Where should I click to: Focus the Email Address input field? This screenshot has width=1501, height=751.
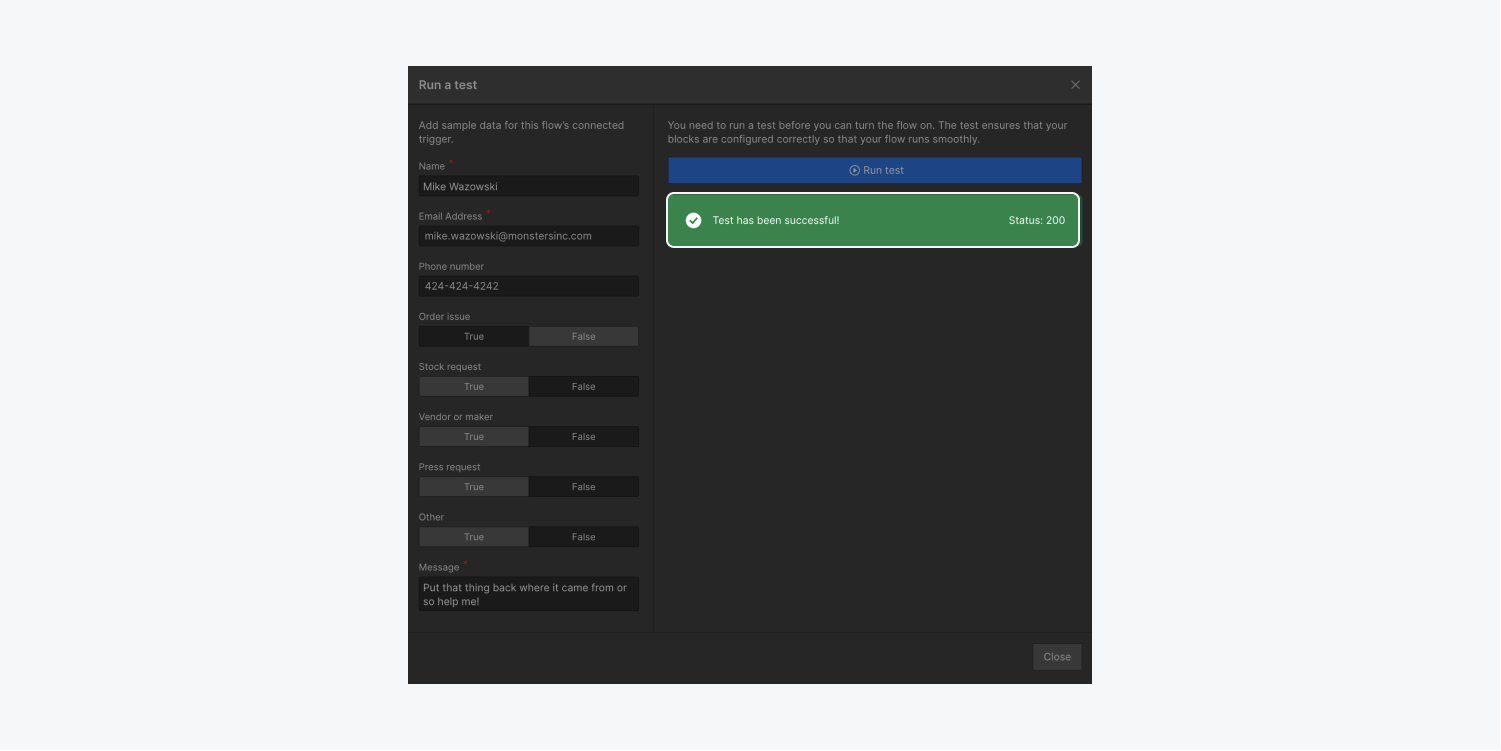(528, 236)
